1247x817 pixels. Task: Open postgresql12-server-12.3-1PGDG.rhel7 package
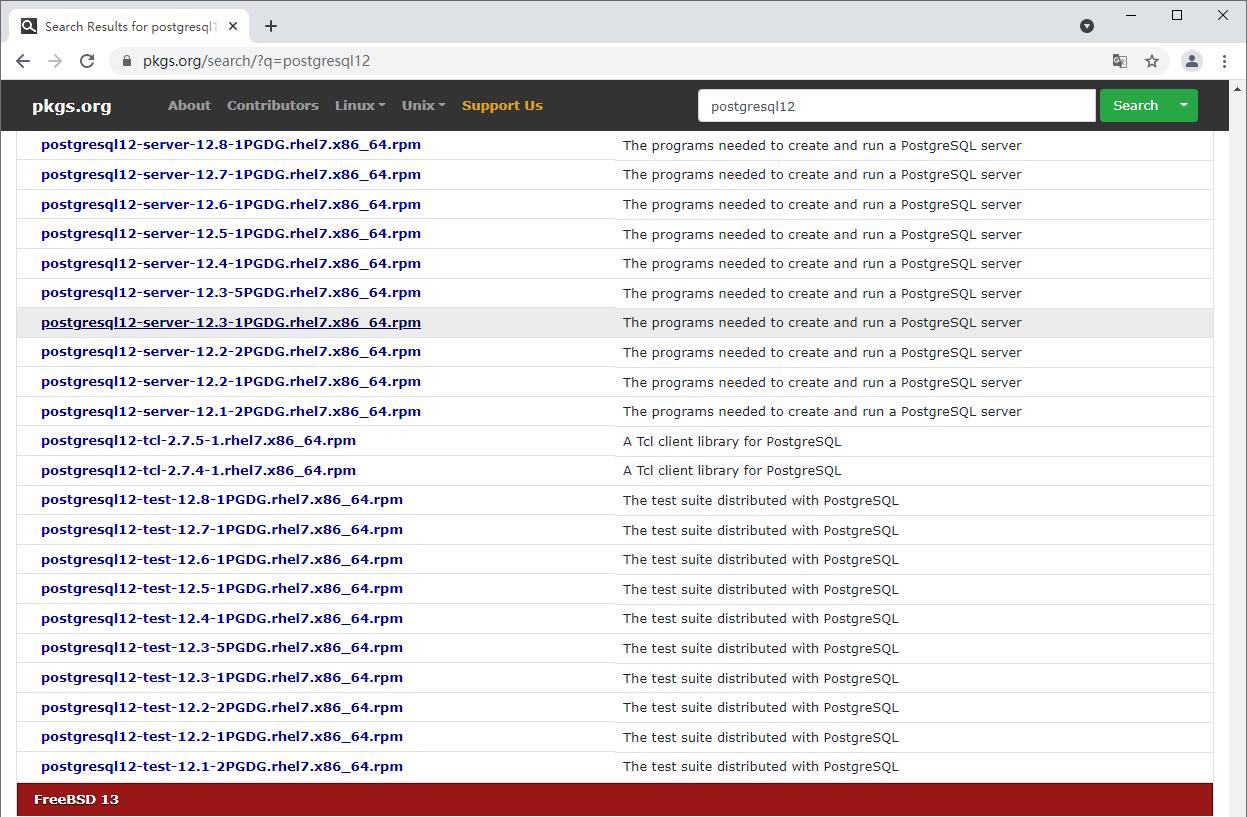(x=231, y=322)
